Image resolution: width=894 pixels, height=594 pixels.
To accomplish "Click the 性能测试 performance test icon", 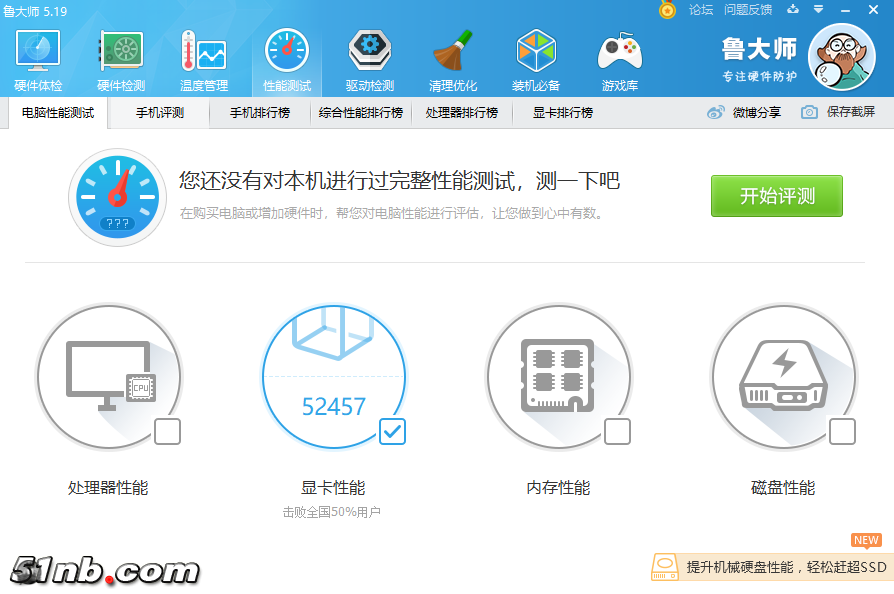I will (286, 57).
